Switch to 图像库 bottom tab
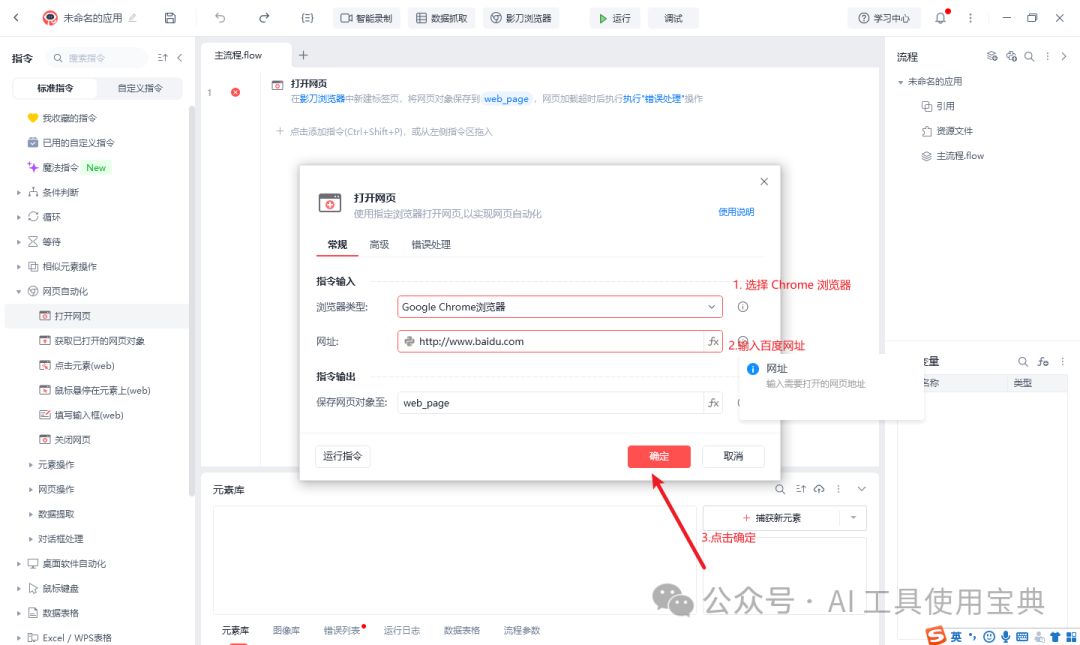The image size is (1080, 645). (x=286, y=631)
